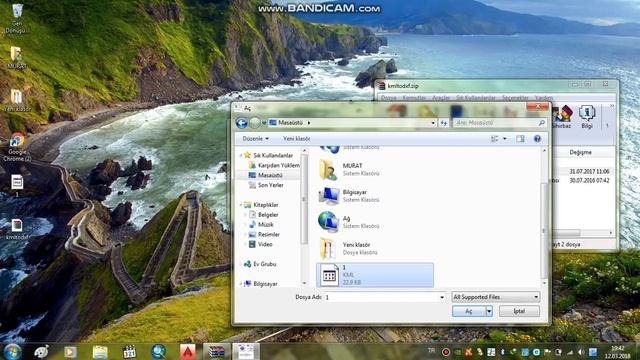
Task: Expand the Bilgisayar tree node arrow
Action: (x=240, y=284)
